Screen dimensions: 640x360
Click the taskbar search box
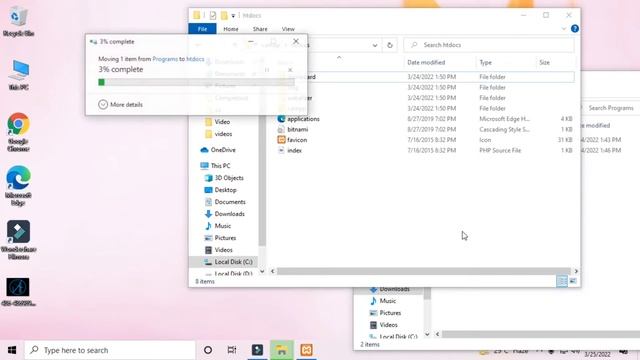110,350
